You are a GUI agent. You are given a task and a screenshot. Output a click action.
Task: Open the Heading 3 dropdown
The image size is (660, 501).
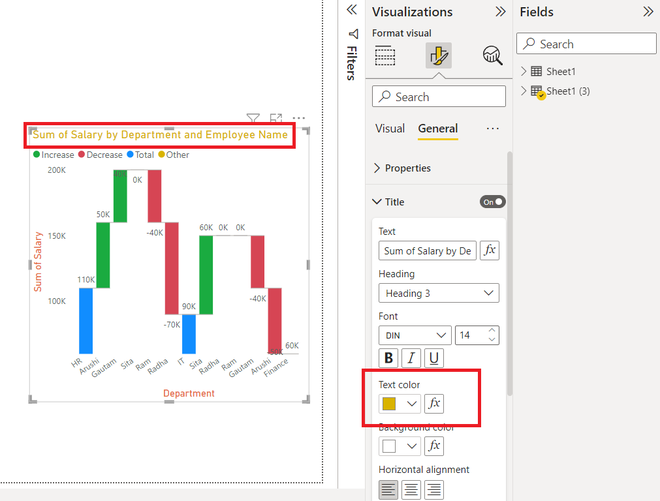(x=439, y=293)
